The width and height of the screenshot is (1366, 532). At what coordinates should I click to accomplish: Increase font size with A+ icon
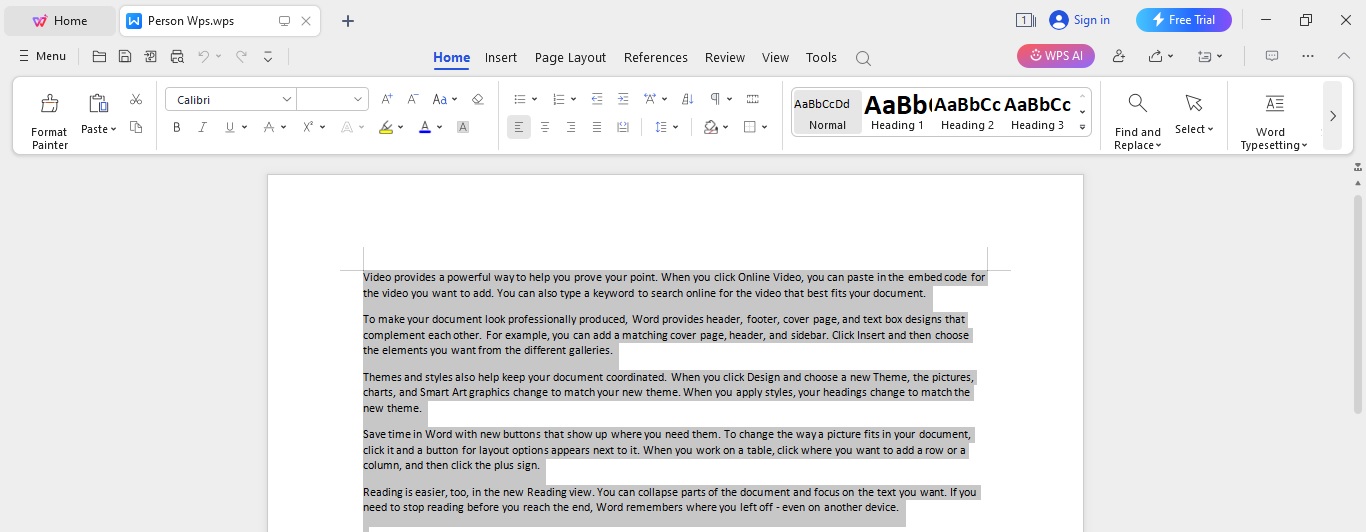[x=387, y=99]
